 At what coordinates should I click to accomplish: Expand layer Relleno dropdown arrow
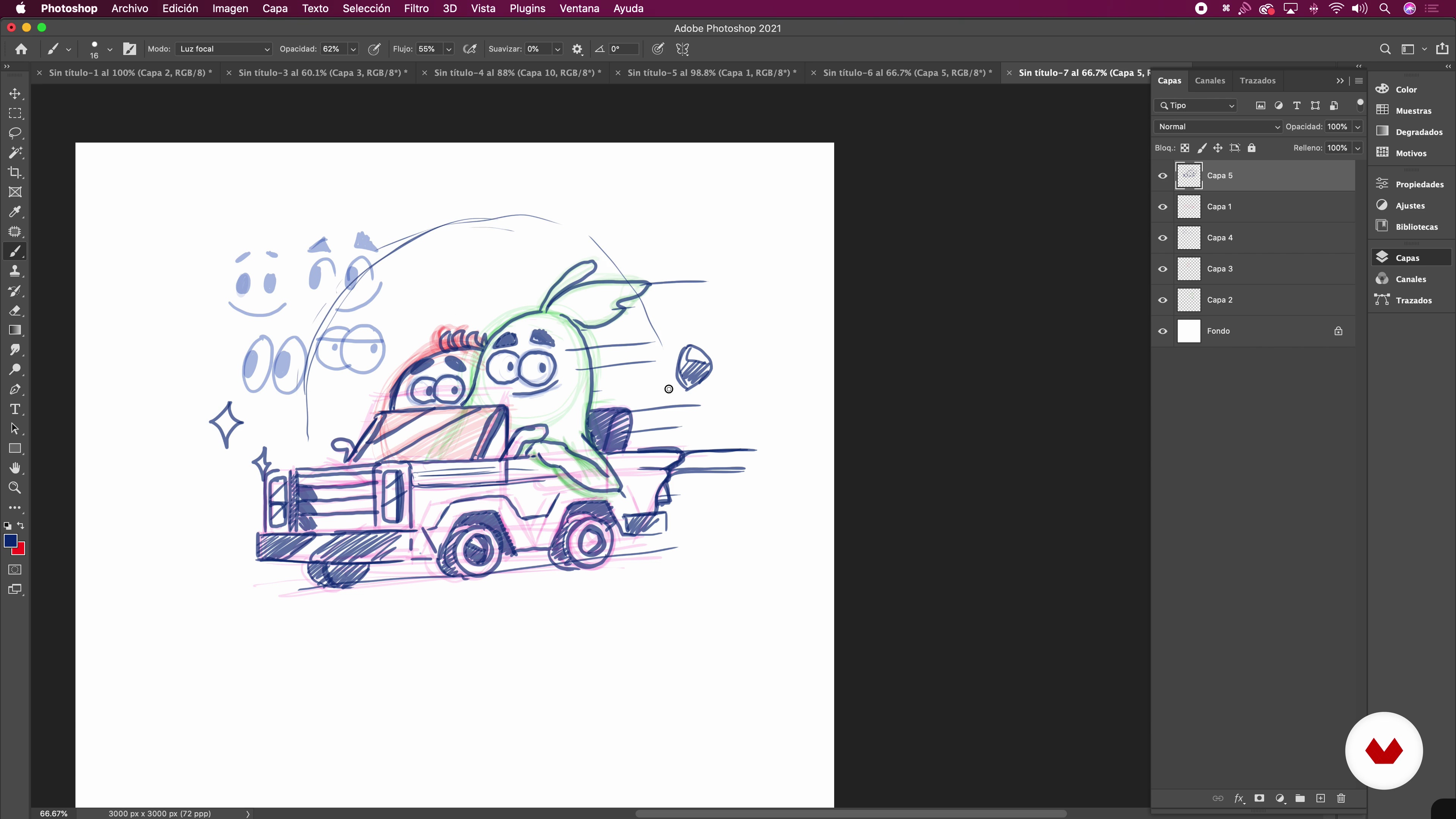click(1358, 148)
